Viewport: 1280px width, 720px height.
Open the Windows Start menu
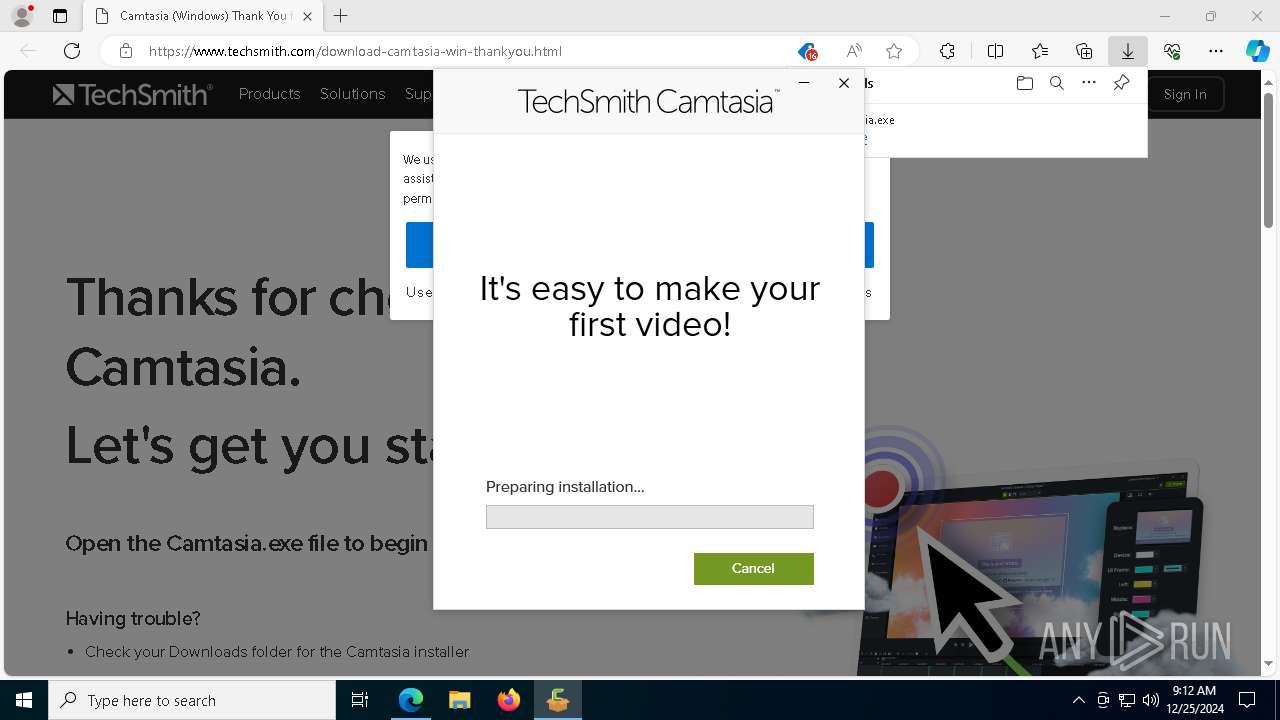coord(24,700)
